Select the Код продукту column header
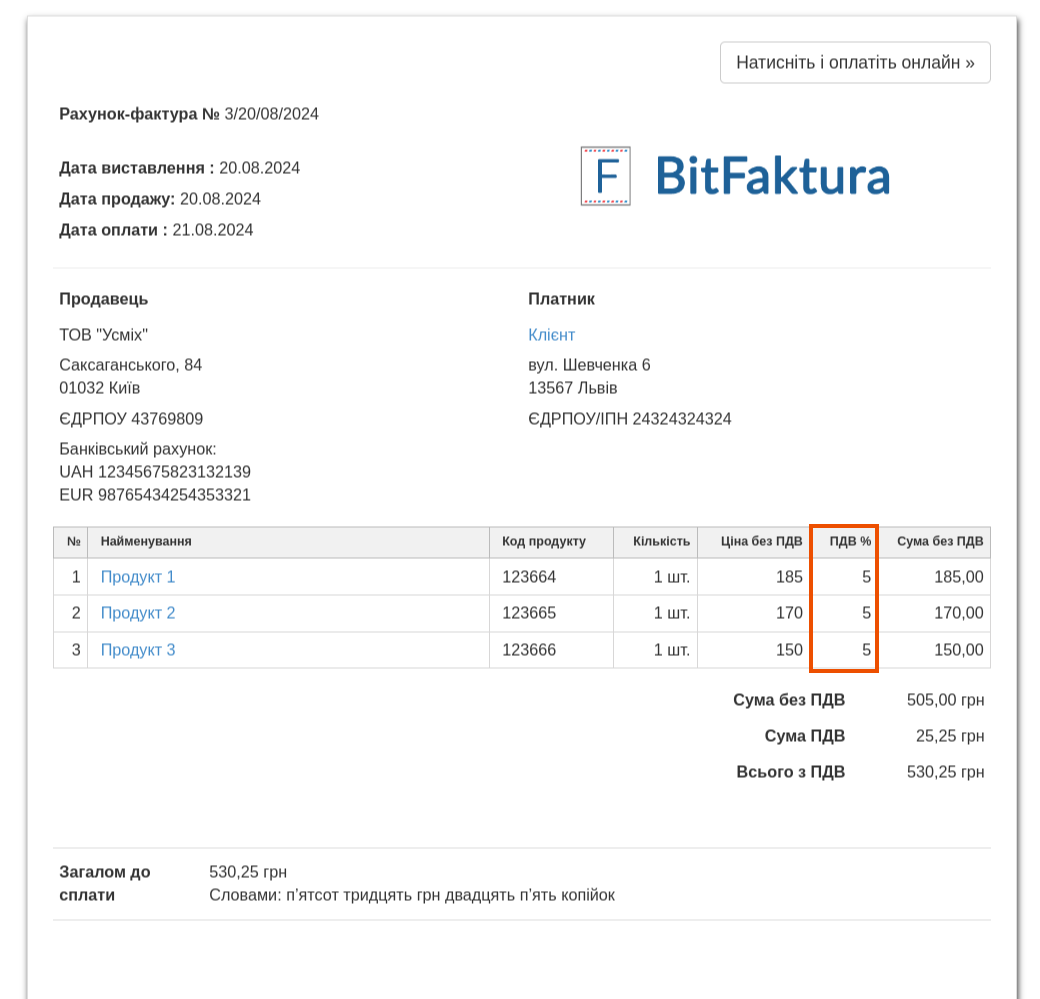 tap(544, 541)
